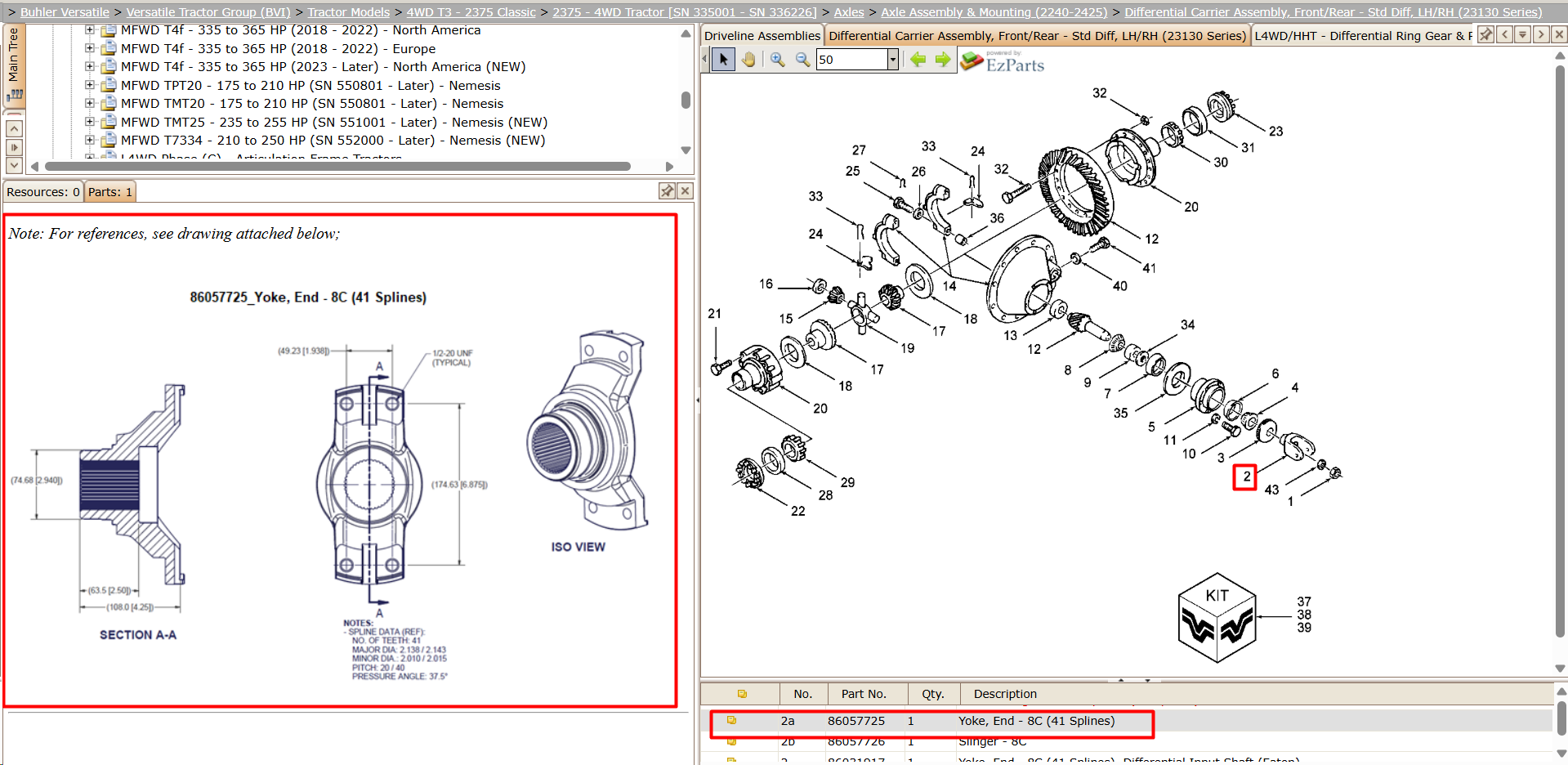The width and height of the screenshot is (1568, 765).
Task: Click the cart icon for row 2a
Action: (731, 720)
